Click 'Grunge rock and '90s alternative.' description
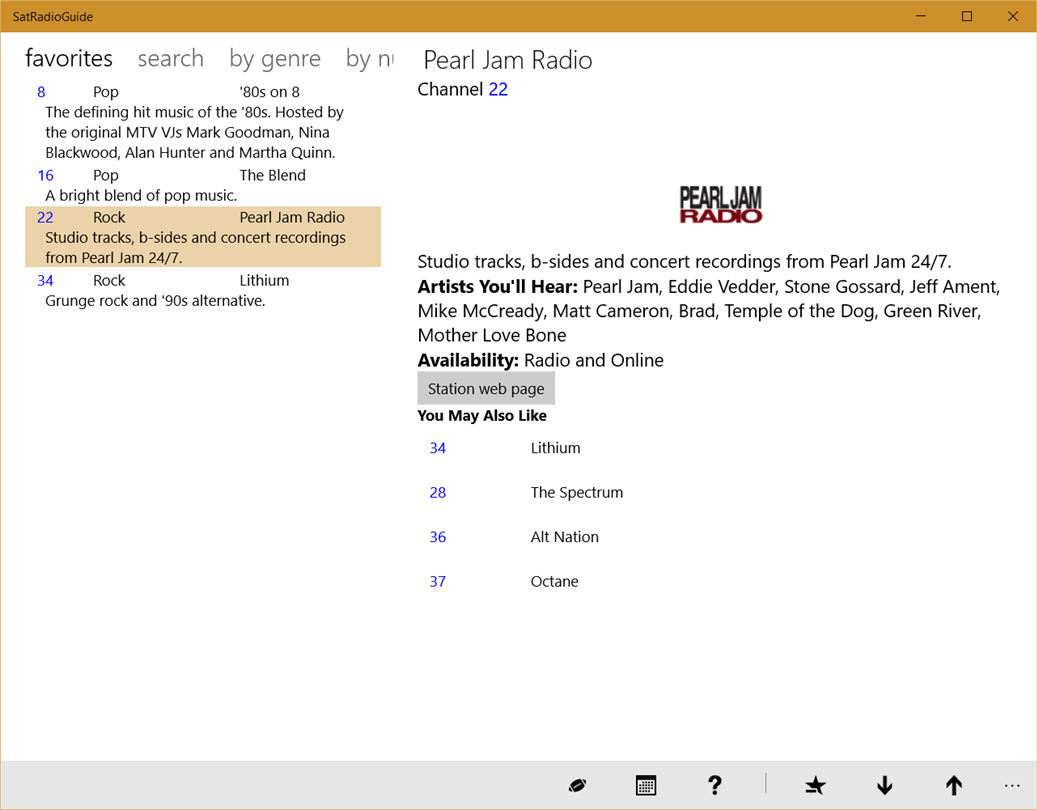 pos(155,301)
